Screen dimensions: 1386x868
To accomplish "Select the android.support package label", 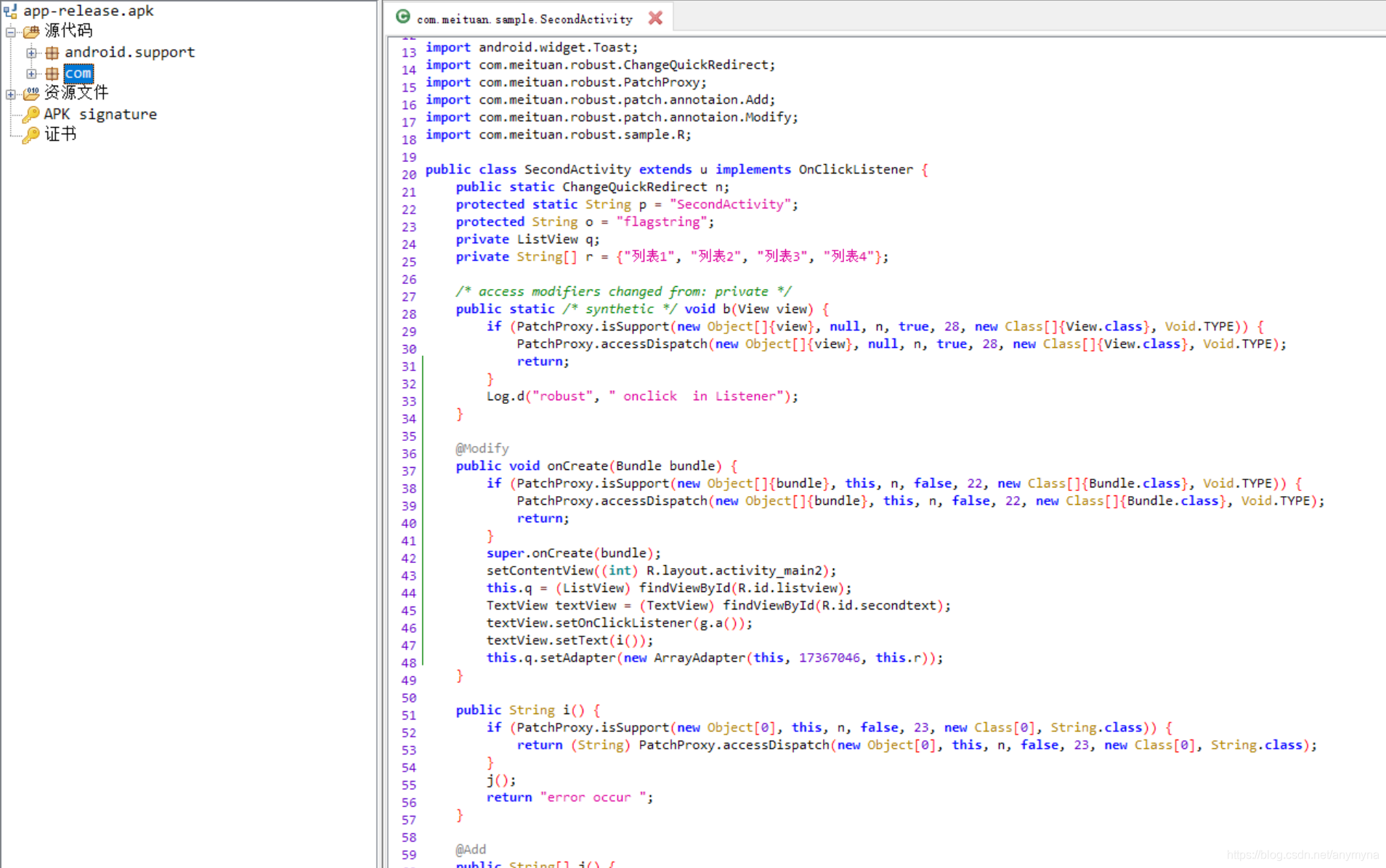I will coord(130,52).
